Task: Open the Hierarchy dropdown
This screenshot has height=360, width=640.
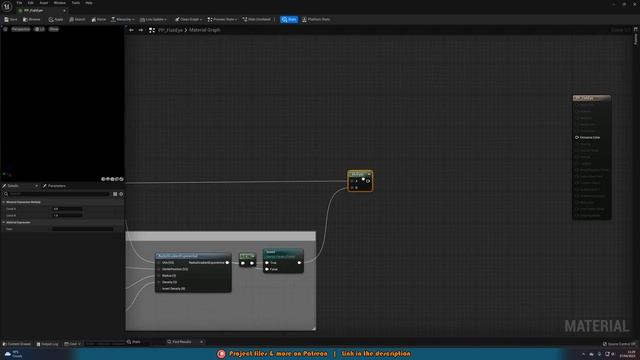Action: tap(122, 20)
